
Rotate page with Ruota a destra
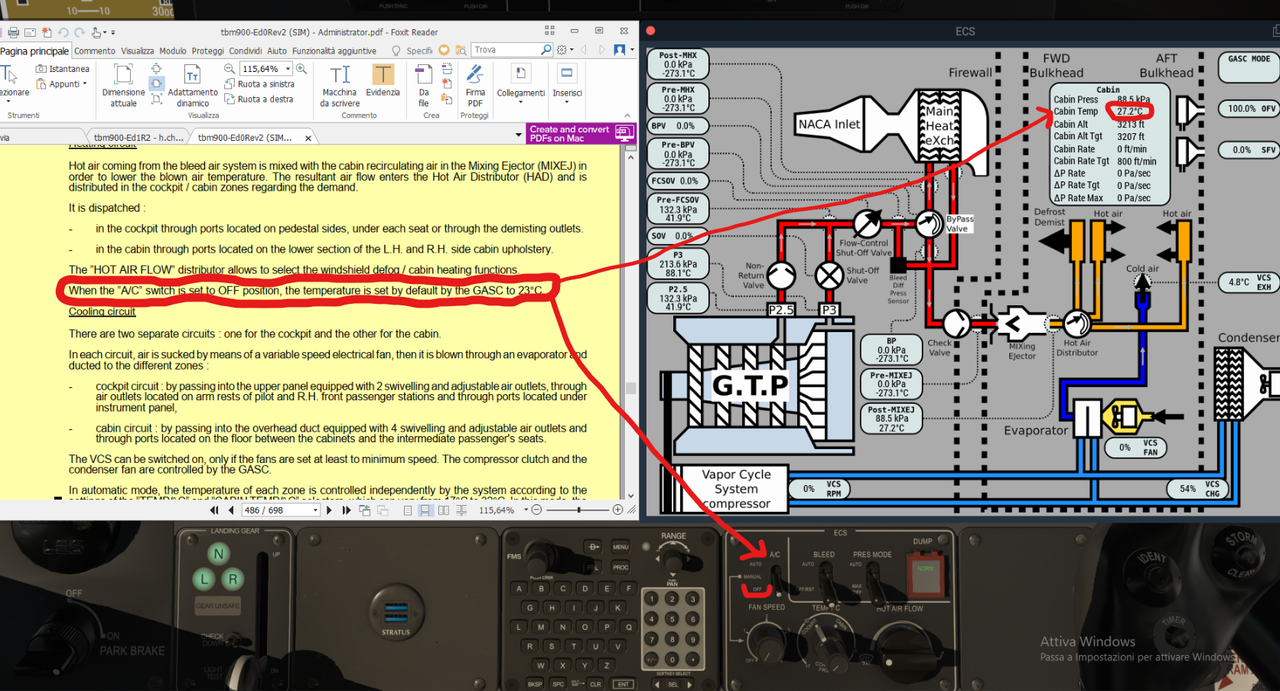(x=259, y=99)
